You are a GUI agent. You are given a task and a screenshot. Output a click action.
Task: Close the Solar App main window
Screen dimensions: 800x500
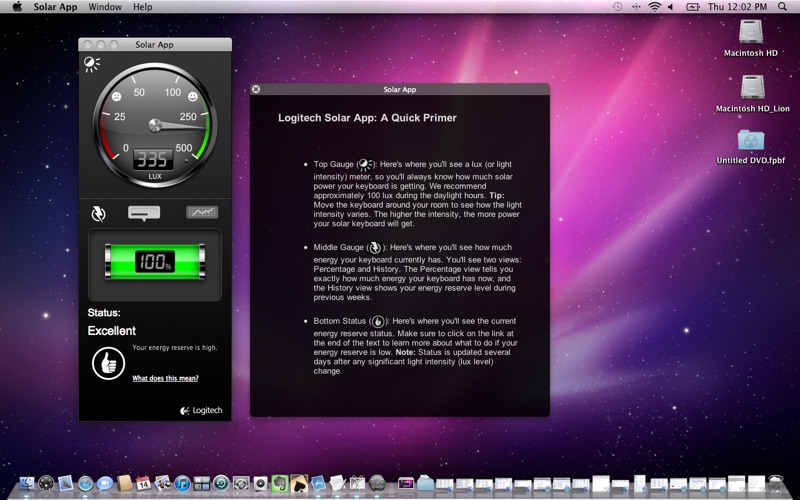(x=87, y=45)
